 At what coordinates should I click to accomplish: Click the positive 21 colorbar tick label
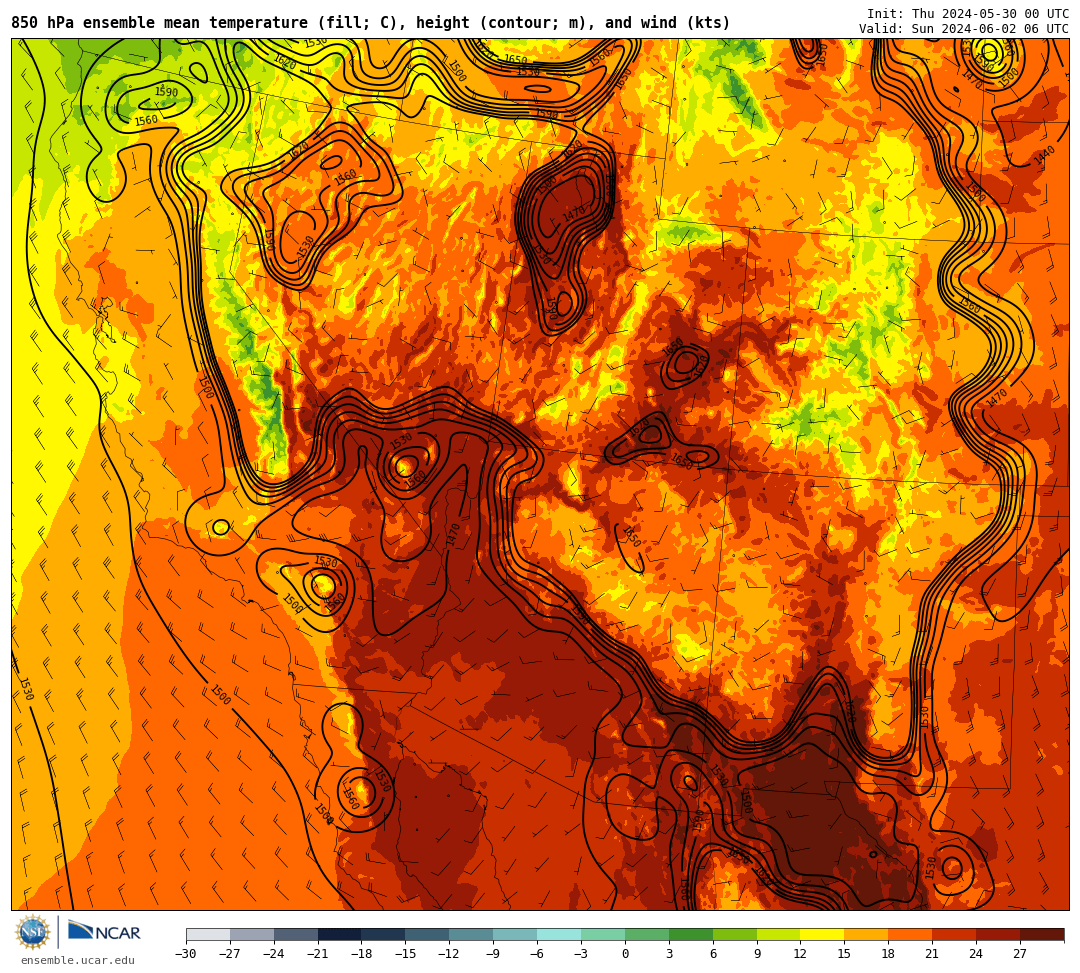click(933, 954)
